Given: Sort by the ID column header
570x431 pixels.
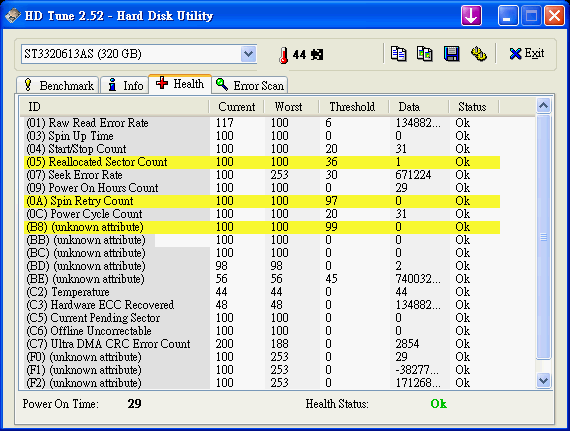Looking at the screenshot, I should (x=114, y=107).
